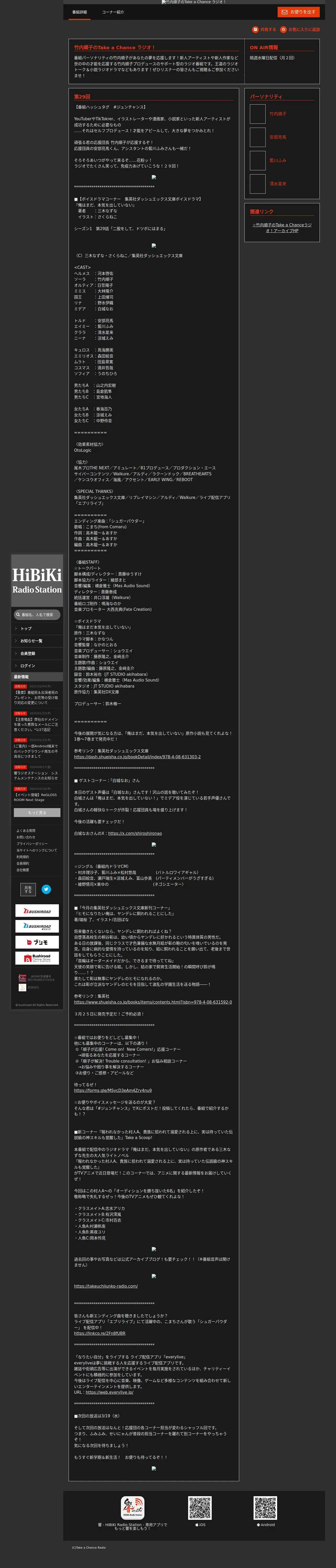
Task: Open the web.everylive.jp link
Action: [109, 1392]
